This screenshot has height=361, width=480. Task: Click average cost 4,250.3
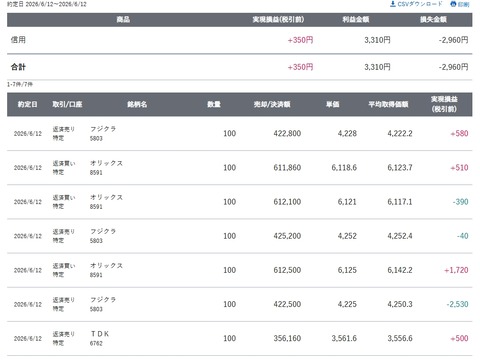[x=400, y=304]
